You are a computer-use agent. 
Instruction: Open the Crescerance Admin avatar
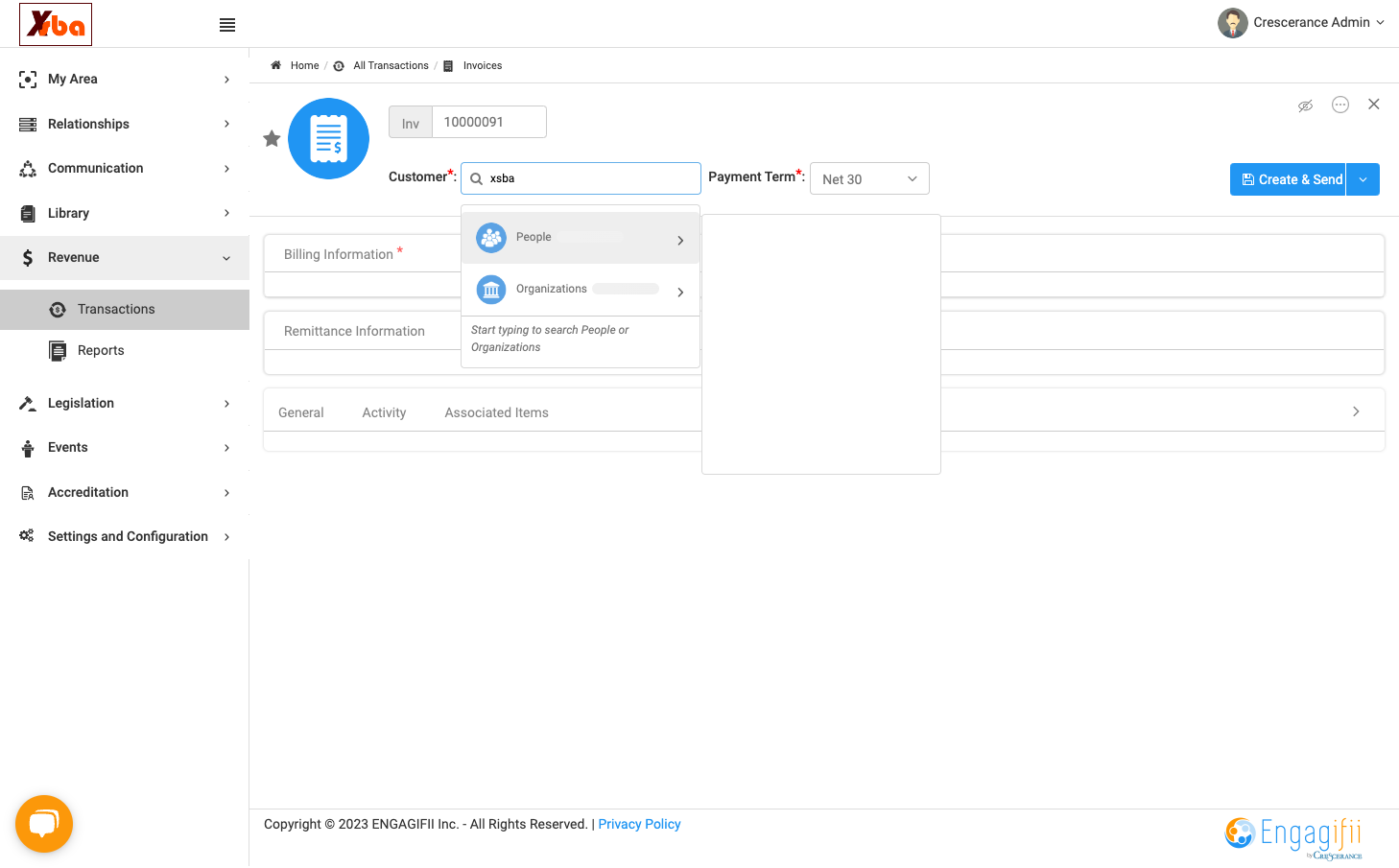pyautogui.click(x=1232, y=22)
